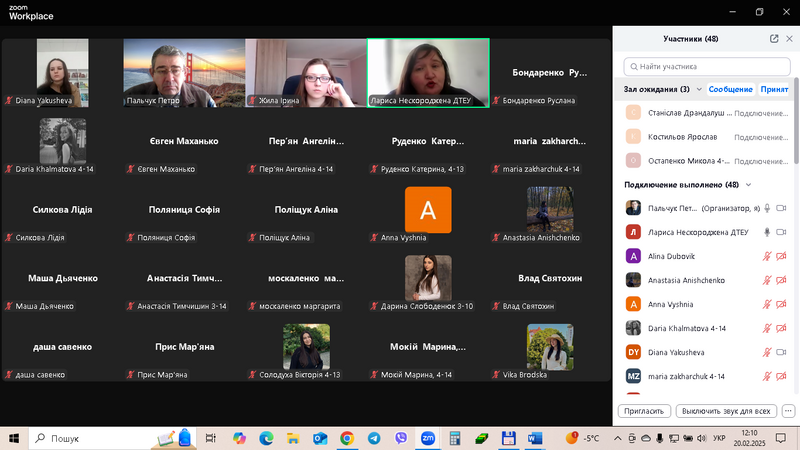Screen dimensions: 800x450
Task: Open more options ellipsis in participants panel
Action: coord(788,411)
